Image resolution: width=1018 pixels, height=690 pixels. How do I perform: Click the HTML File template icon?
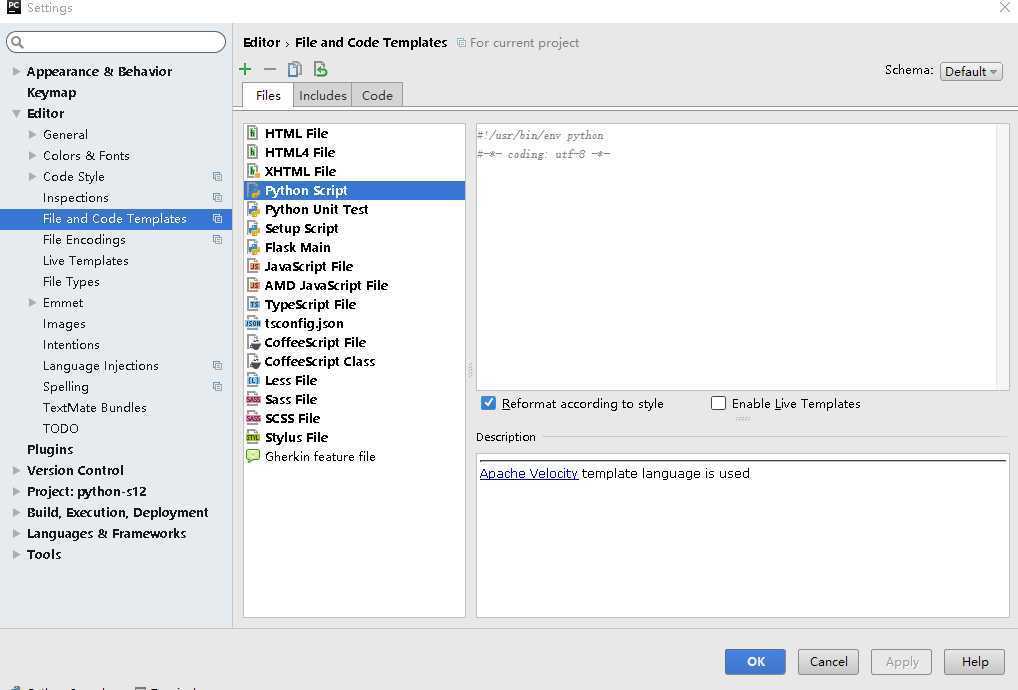coord(253,133)
